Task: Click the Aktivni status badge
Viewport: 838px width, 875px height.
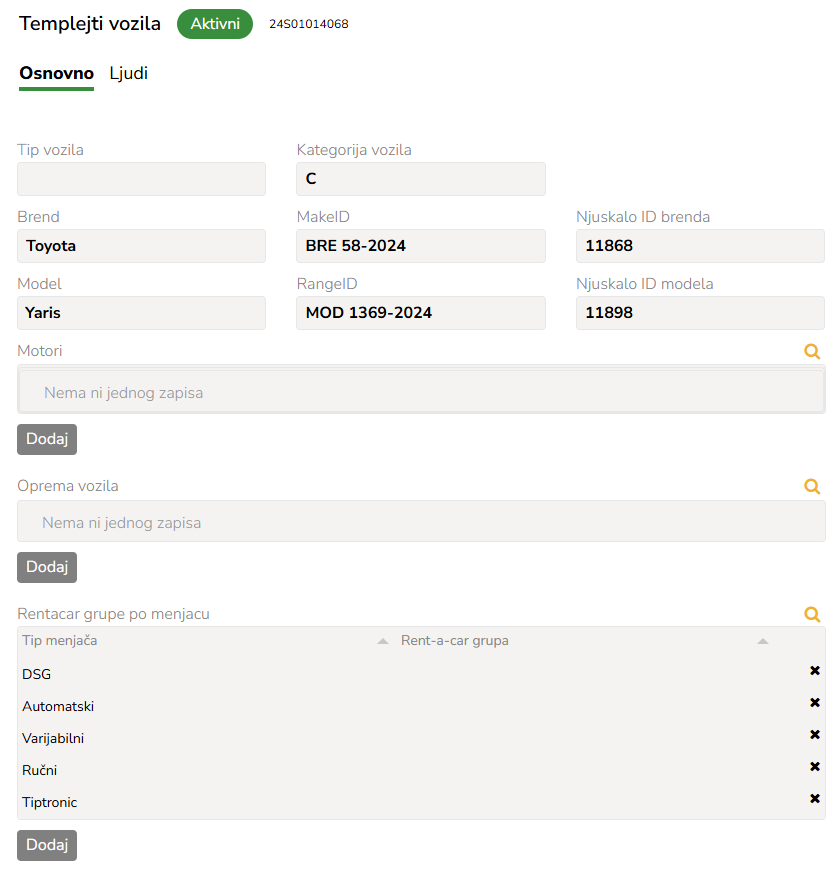Action: coord(215,24)
